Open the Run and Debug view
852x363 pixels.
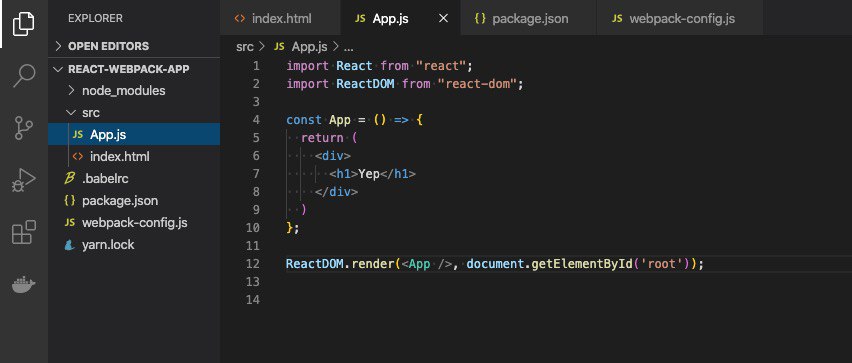click(23, 180)
